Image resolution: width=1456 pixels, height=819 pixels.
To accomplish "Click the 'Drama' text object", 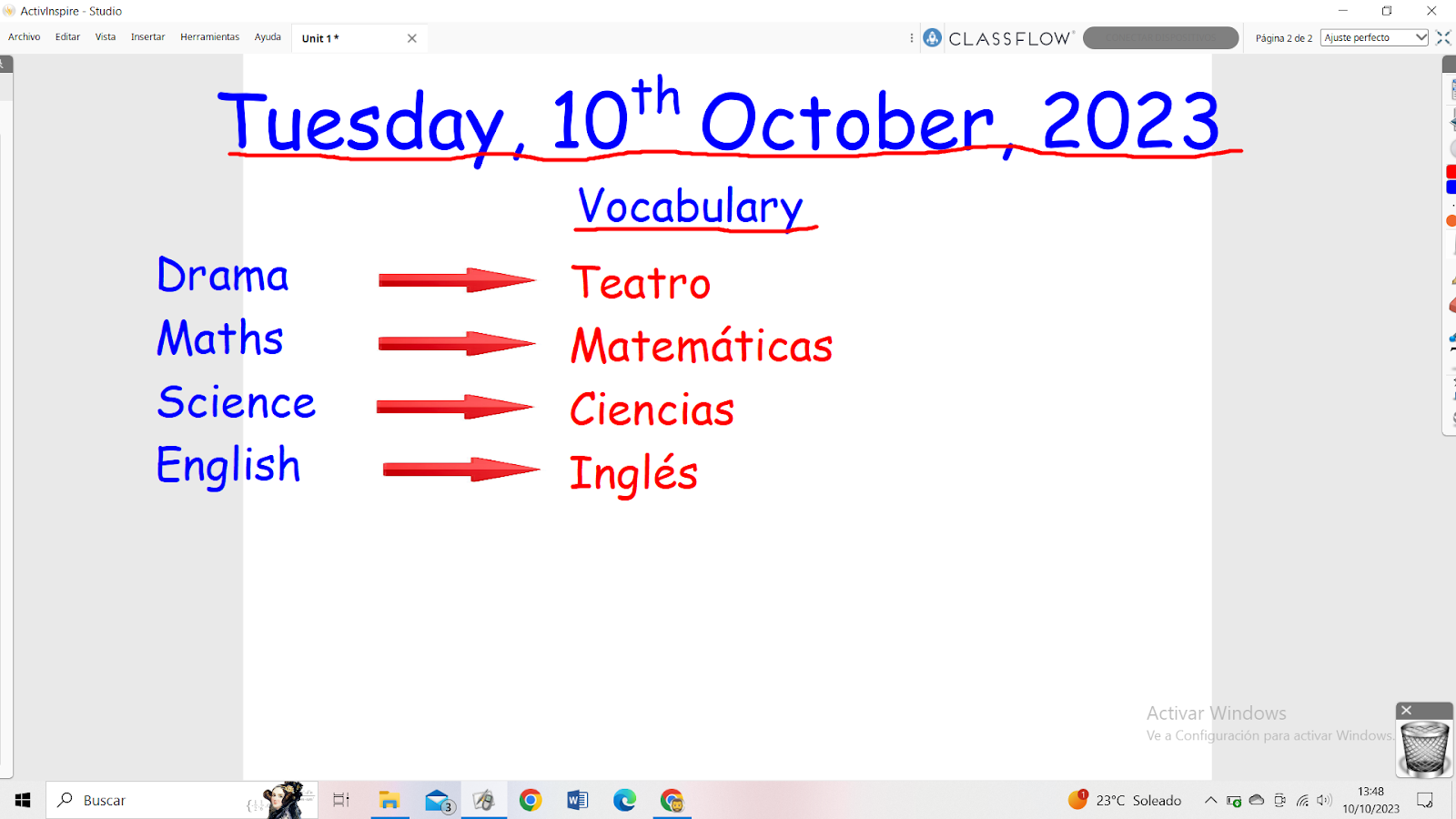I will pyautogui.click(x=223, y=274).
